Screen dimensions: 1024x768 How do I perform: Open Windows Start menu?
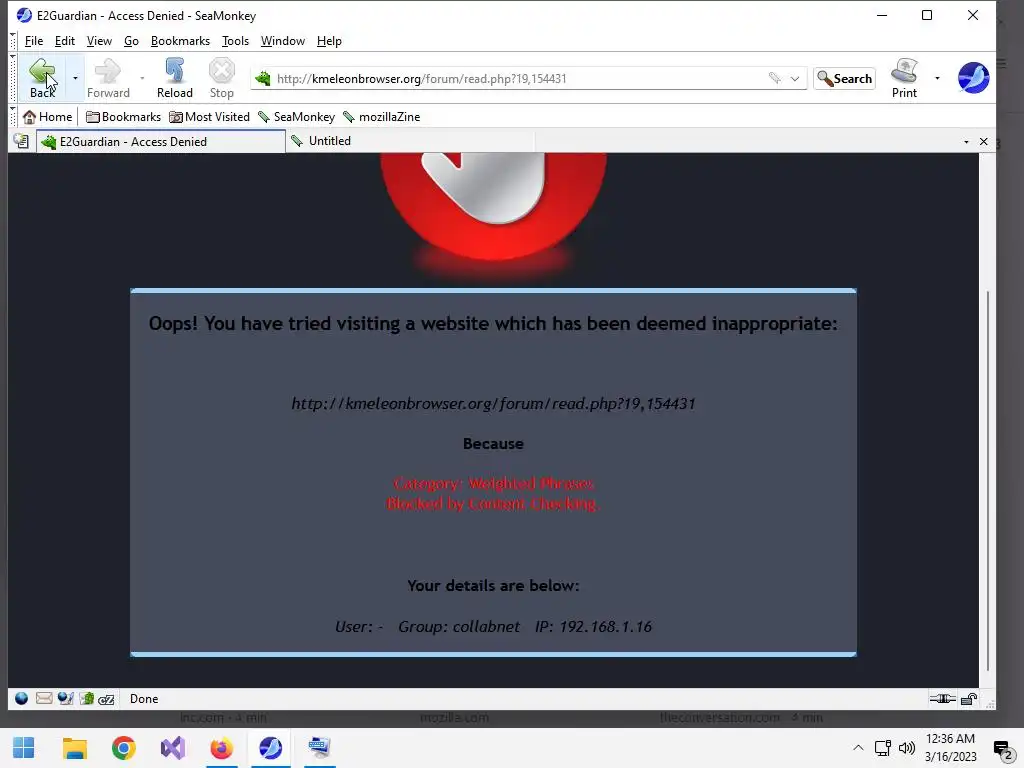(24, 748)
